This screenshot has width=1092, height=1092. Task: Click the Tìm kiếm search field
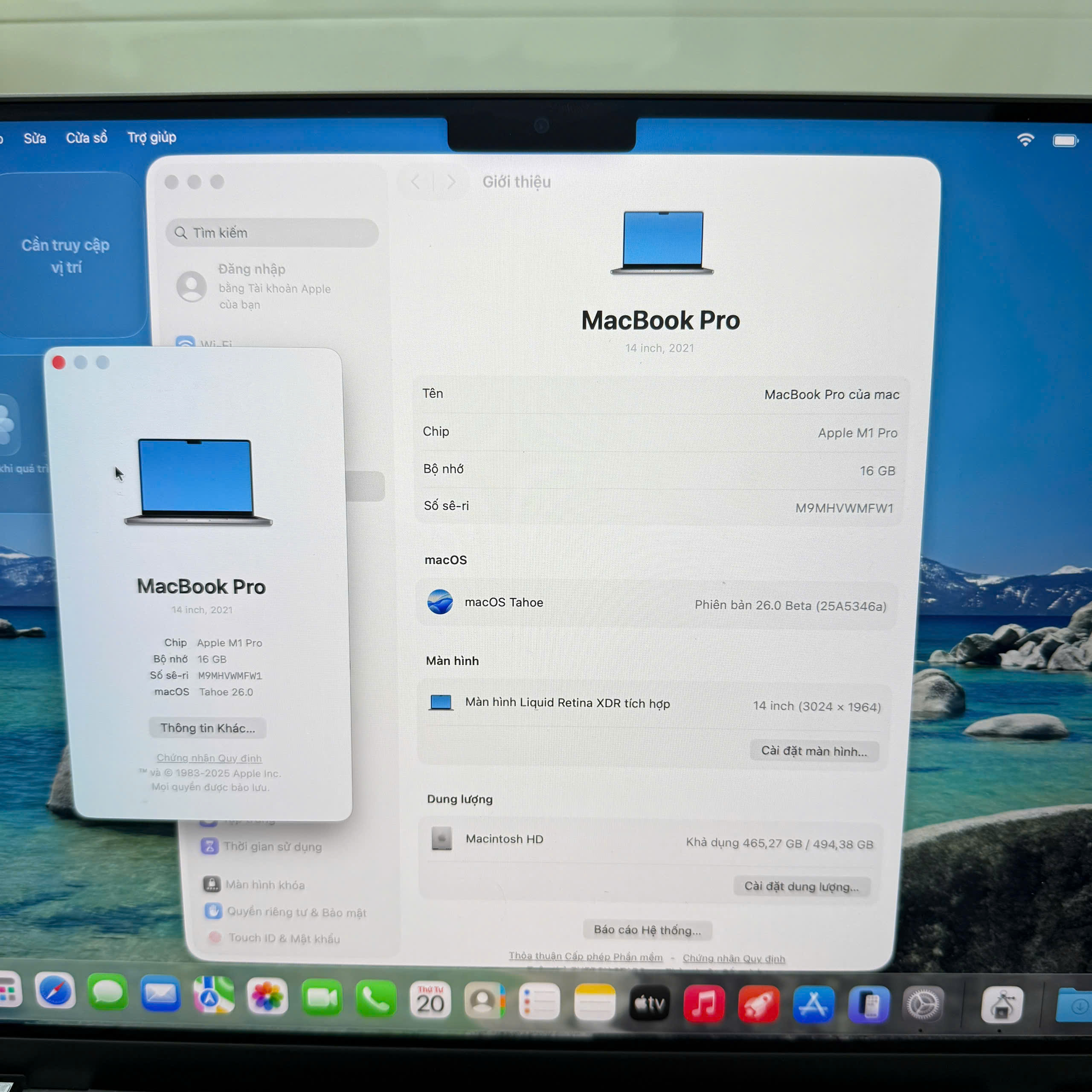pos(272,232)
